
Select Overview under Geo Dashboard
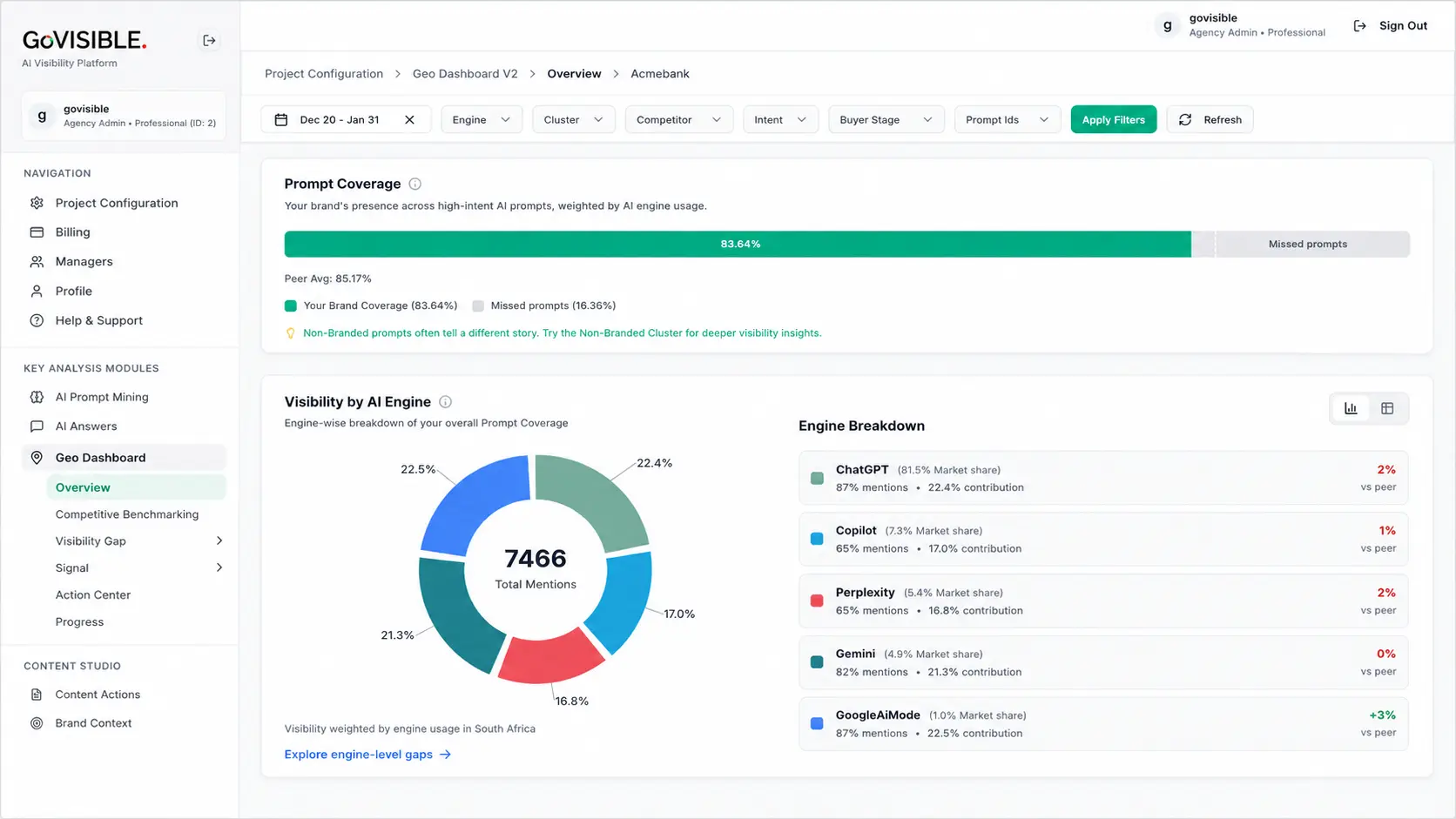pos(137,487)
